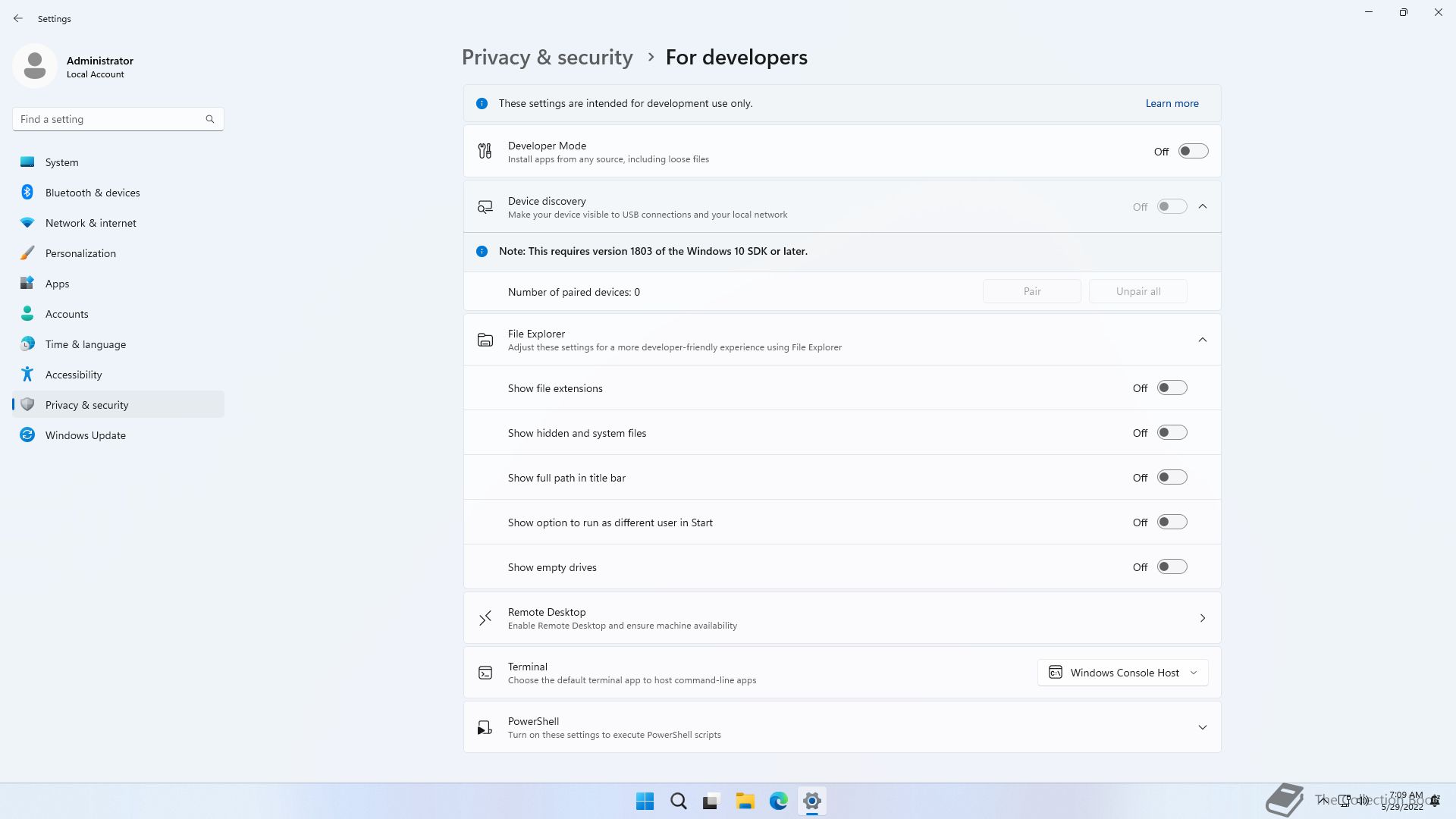The width and height of the screenshot is (1456, 819).
Task: Expand the PowerShell settings section
Action: (x=1202, y=728)
